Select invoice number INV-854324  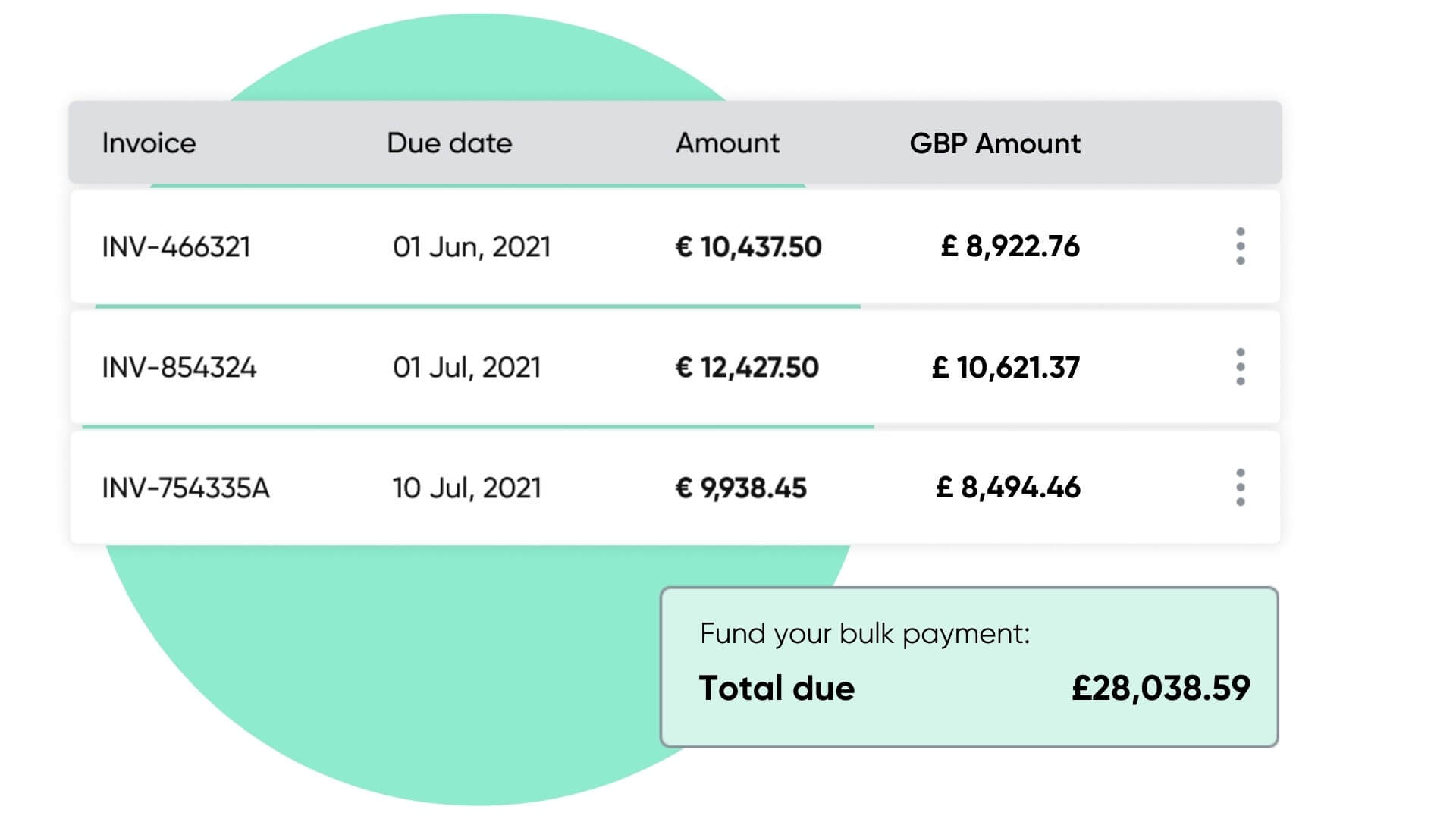coord(179,368)
